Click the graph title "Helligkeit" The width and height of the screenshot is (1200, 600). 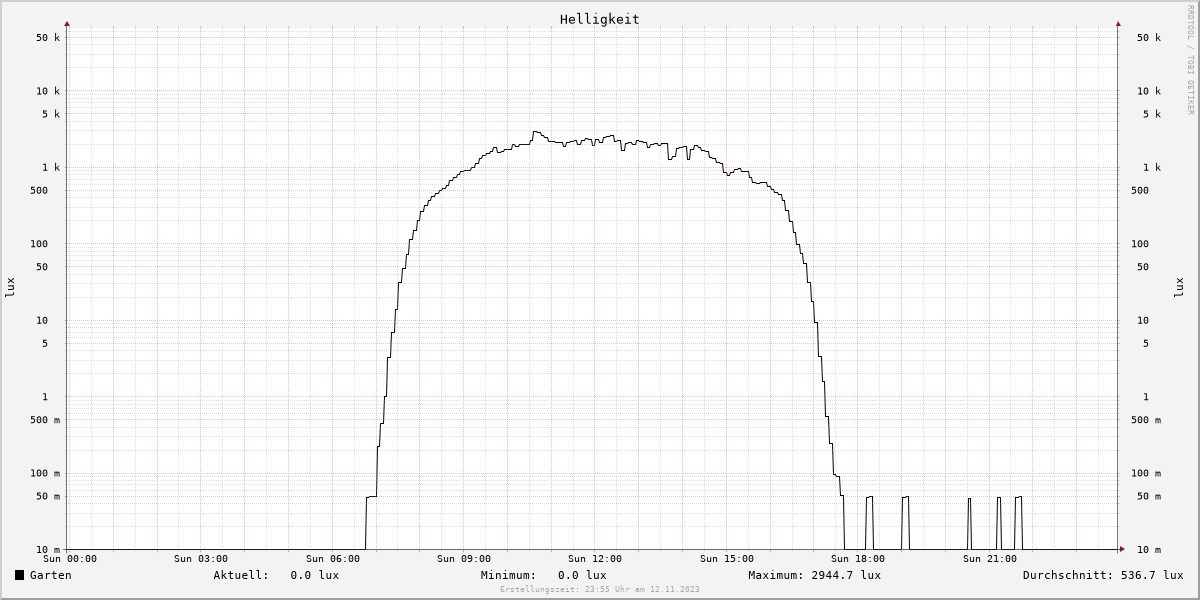(x=600, y=19)
